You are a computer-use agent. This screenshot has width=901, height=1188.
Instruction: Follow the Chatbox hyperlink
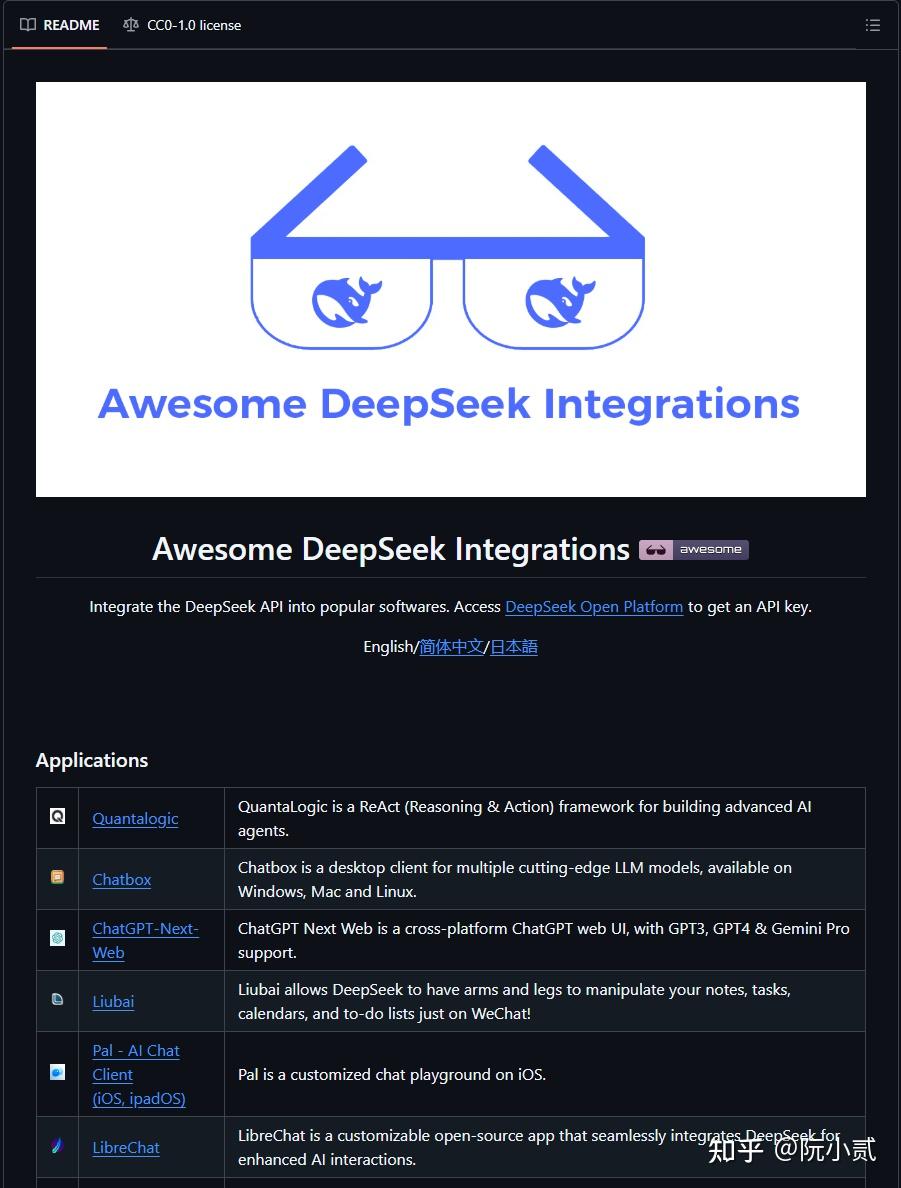coord(121,879)
